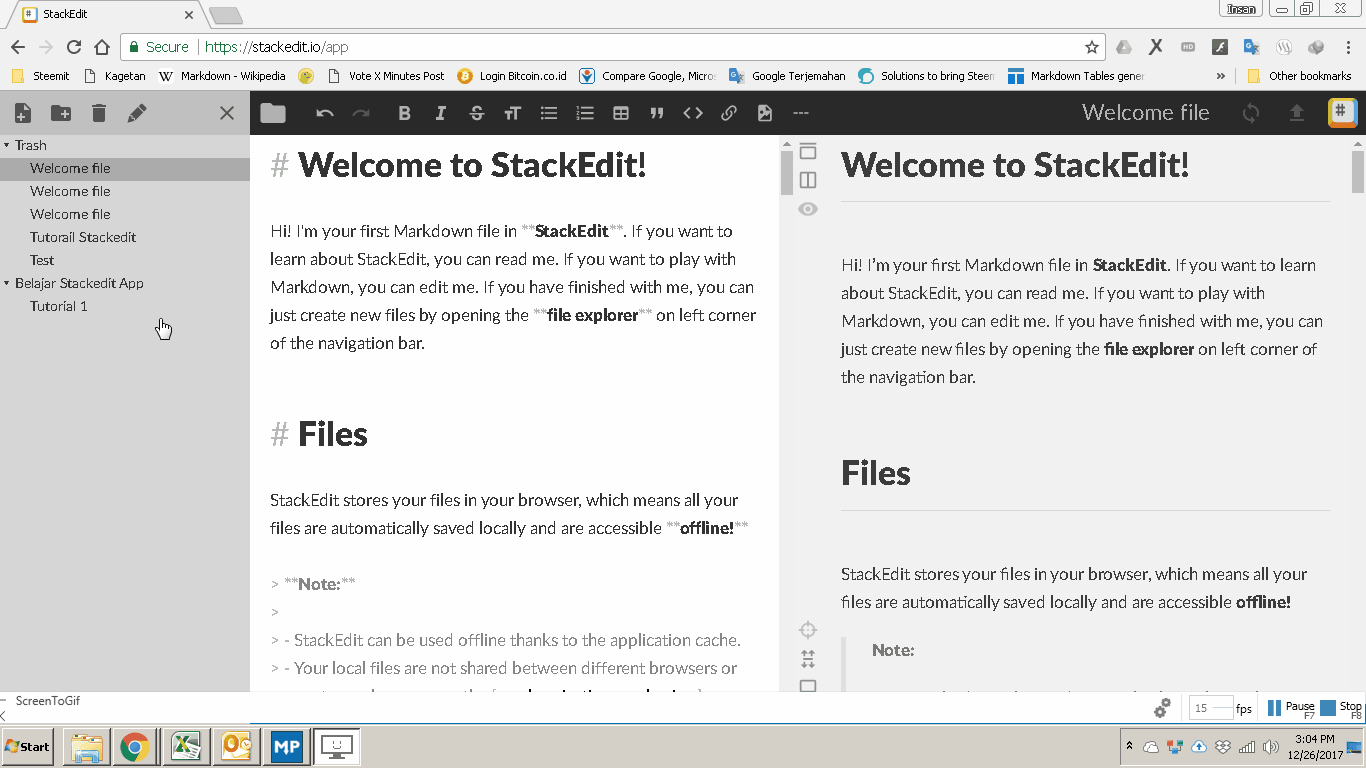Stop the ScreenToGif recording
Screen dimensions: 1366x768
click(x=1341, y=708)
